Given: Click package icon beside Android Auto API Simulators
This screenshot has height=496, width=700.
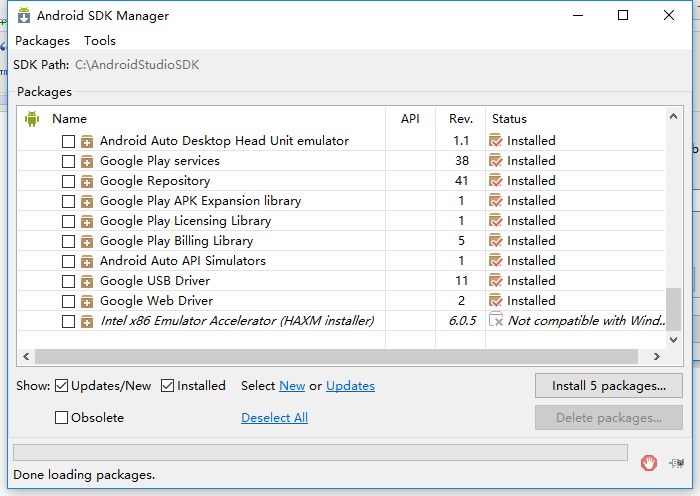Looking at the screenshot, I should [x=87, y=262].
